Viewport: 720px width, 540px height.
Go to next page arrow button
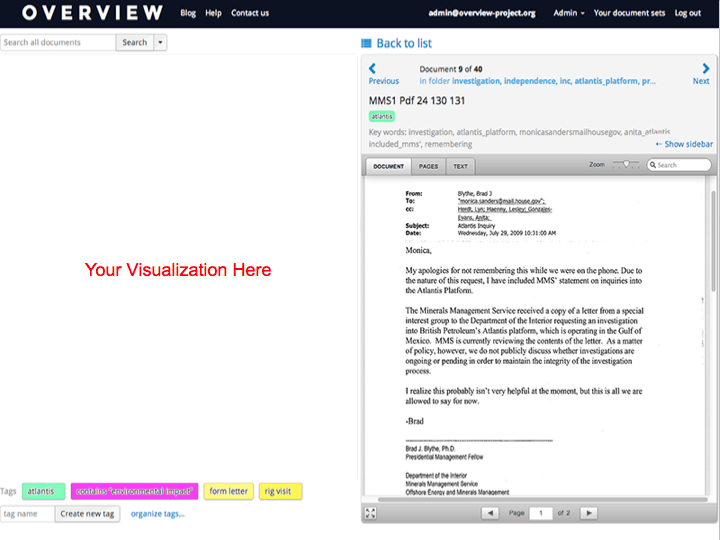pyautogui.click(x=589, y=513)
